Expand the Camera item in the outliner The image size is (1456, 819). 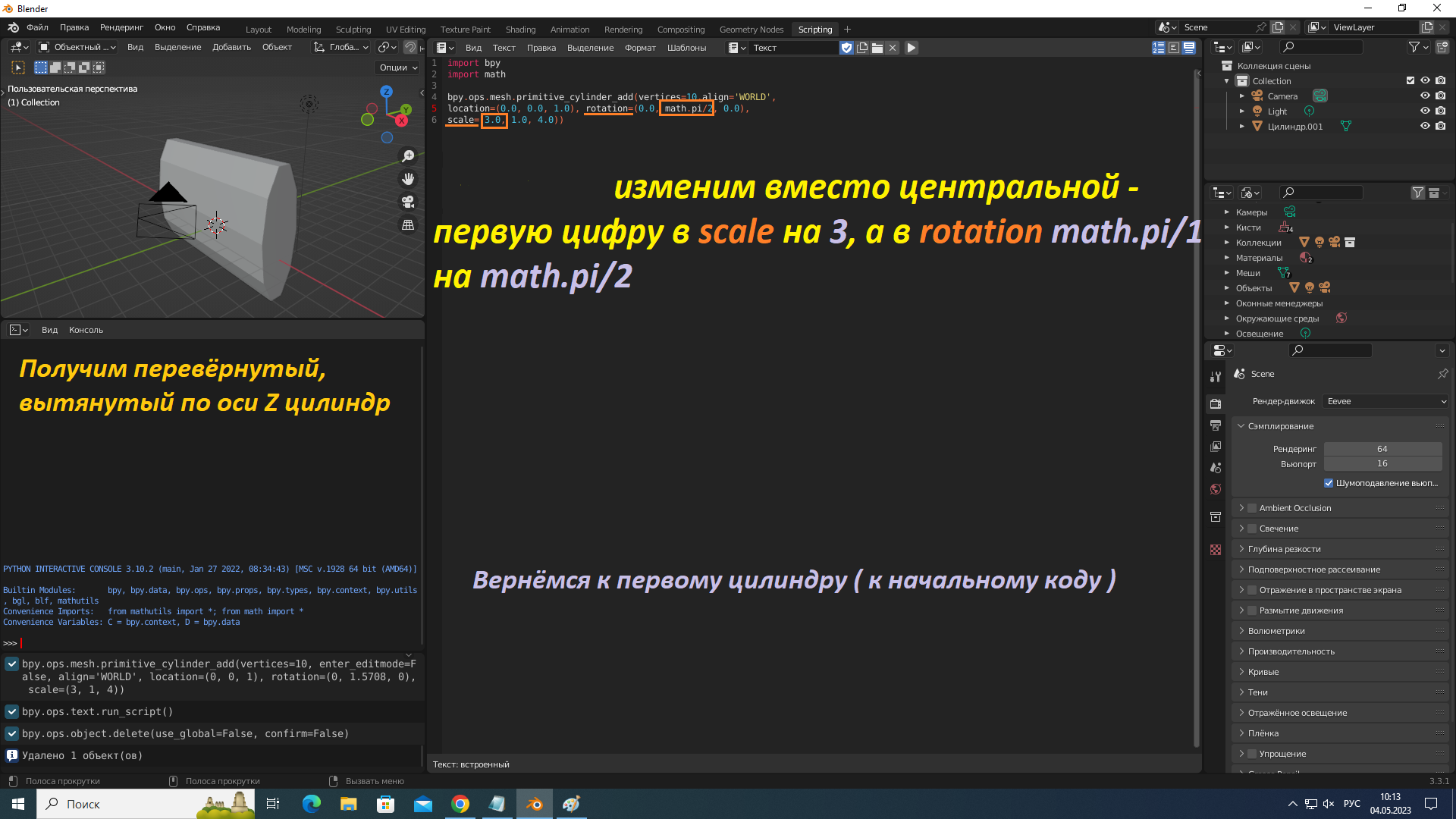[x=1242, y=96]
